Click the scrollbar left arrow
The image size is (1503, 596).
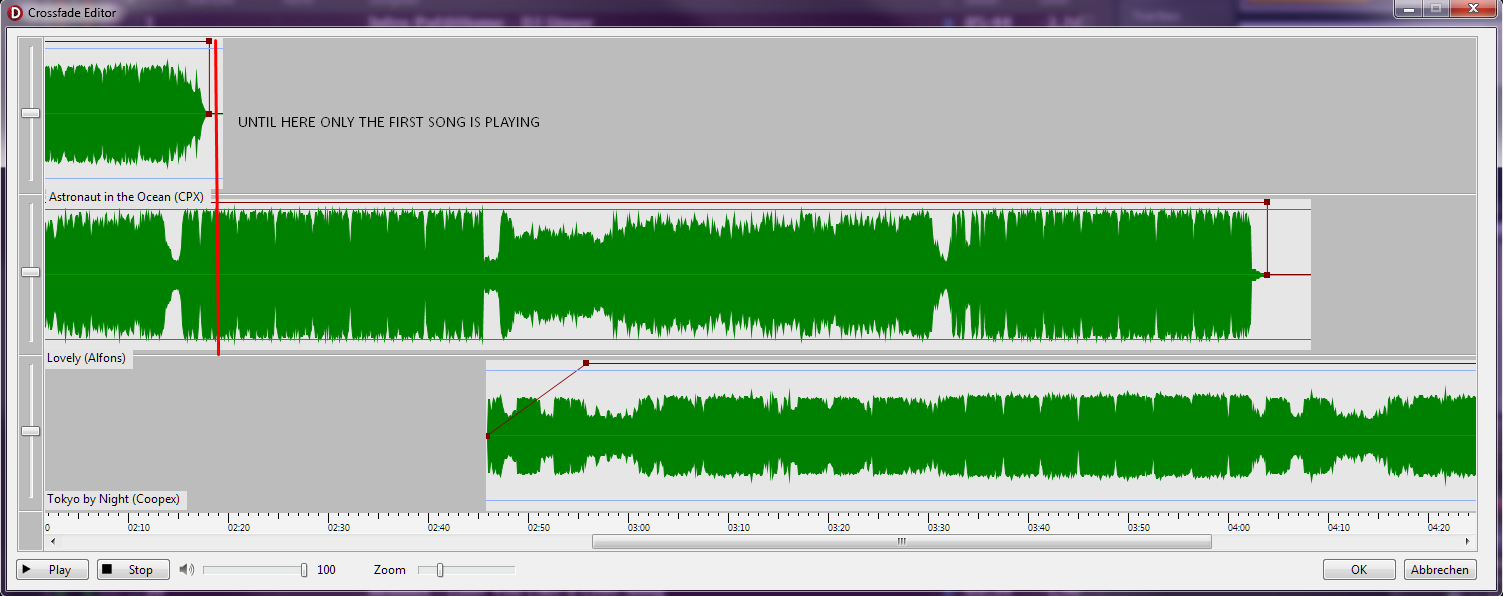(53, 542)
